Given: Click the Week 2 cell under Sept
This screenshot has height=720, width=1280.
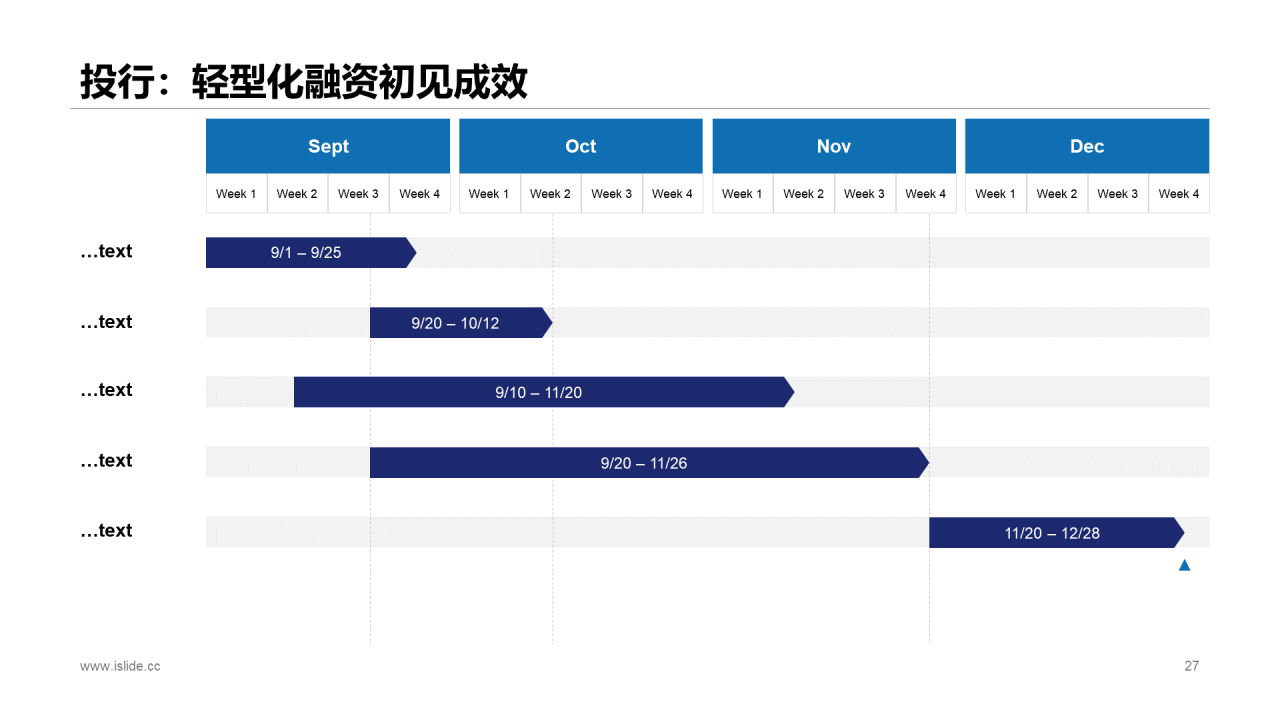Looking at the screenshot, I should point(297,194).
